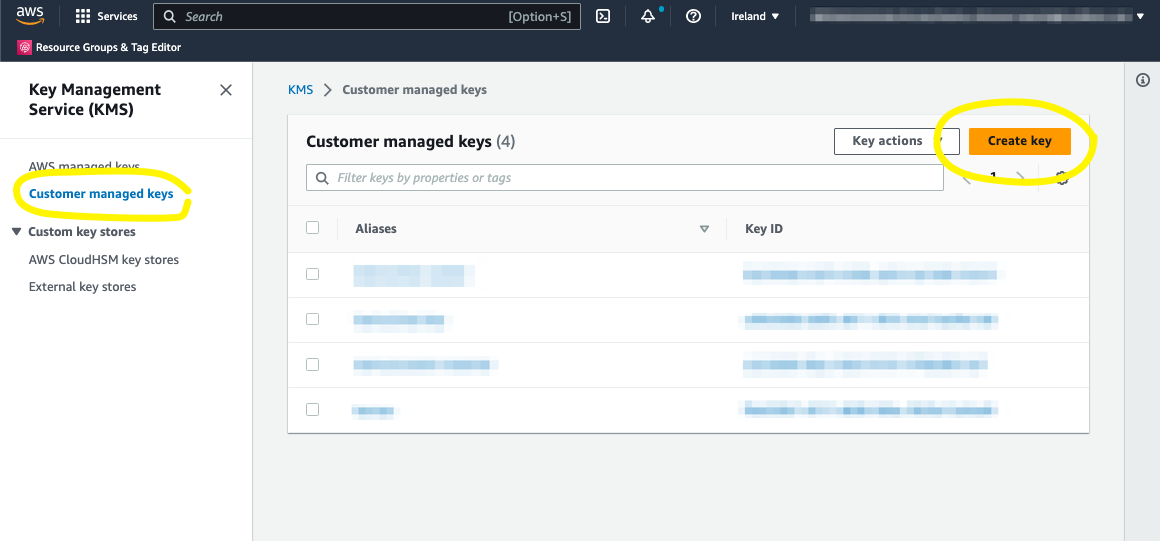1160x541 pixels.
Task: Check the fourth key row checkbox
Action: pos(312,409)
